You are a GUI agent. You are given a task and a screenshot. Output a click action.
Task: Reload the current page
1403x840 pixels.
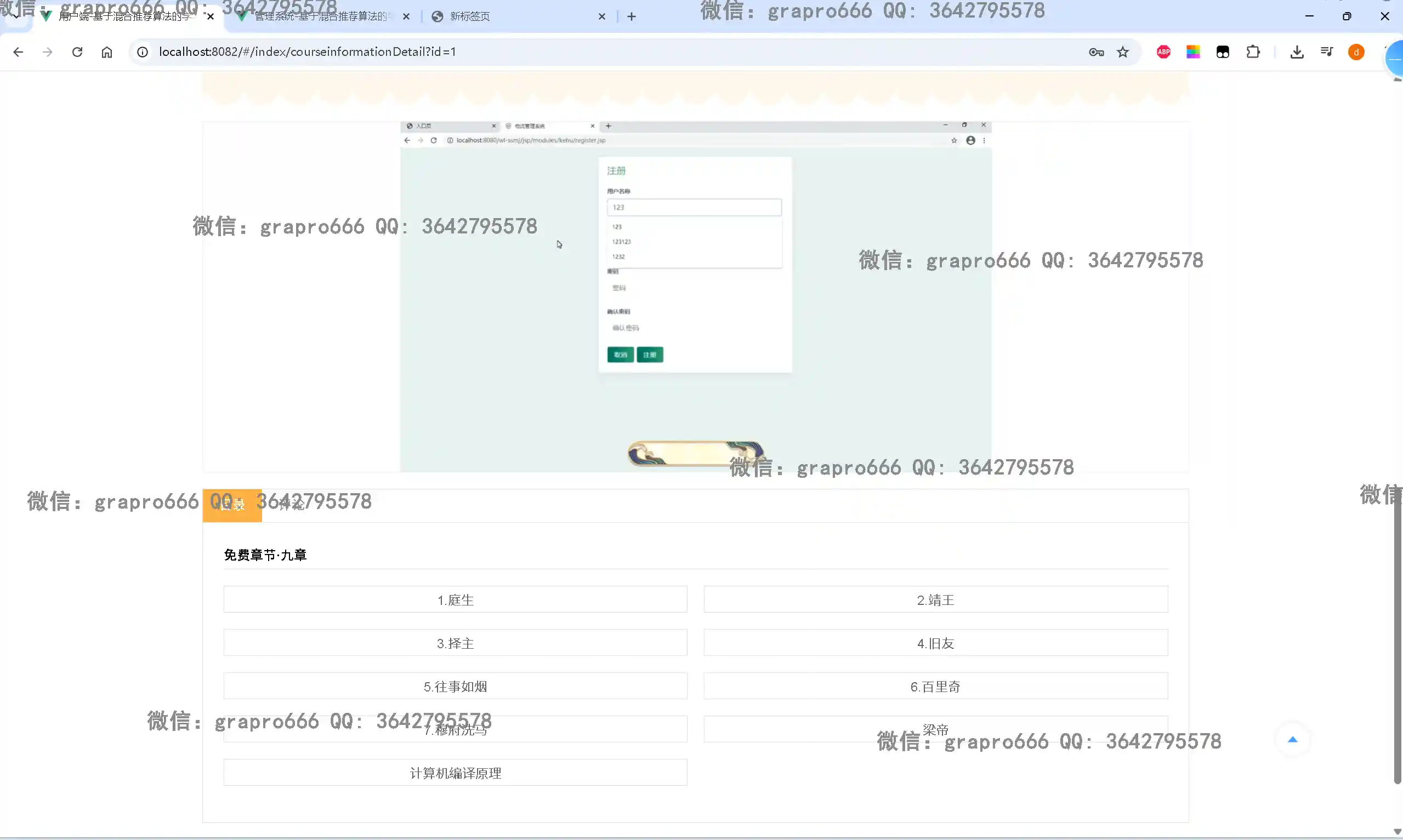(77, 52)
